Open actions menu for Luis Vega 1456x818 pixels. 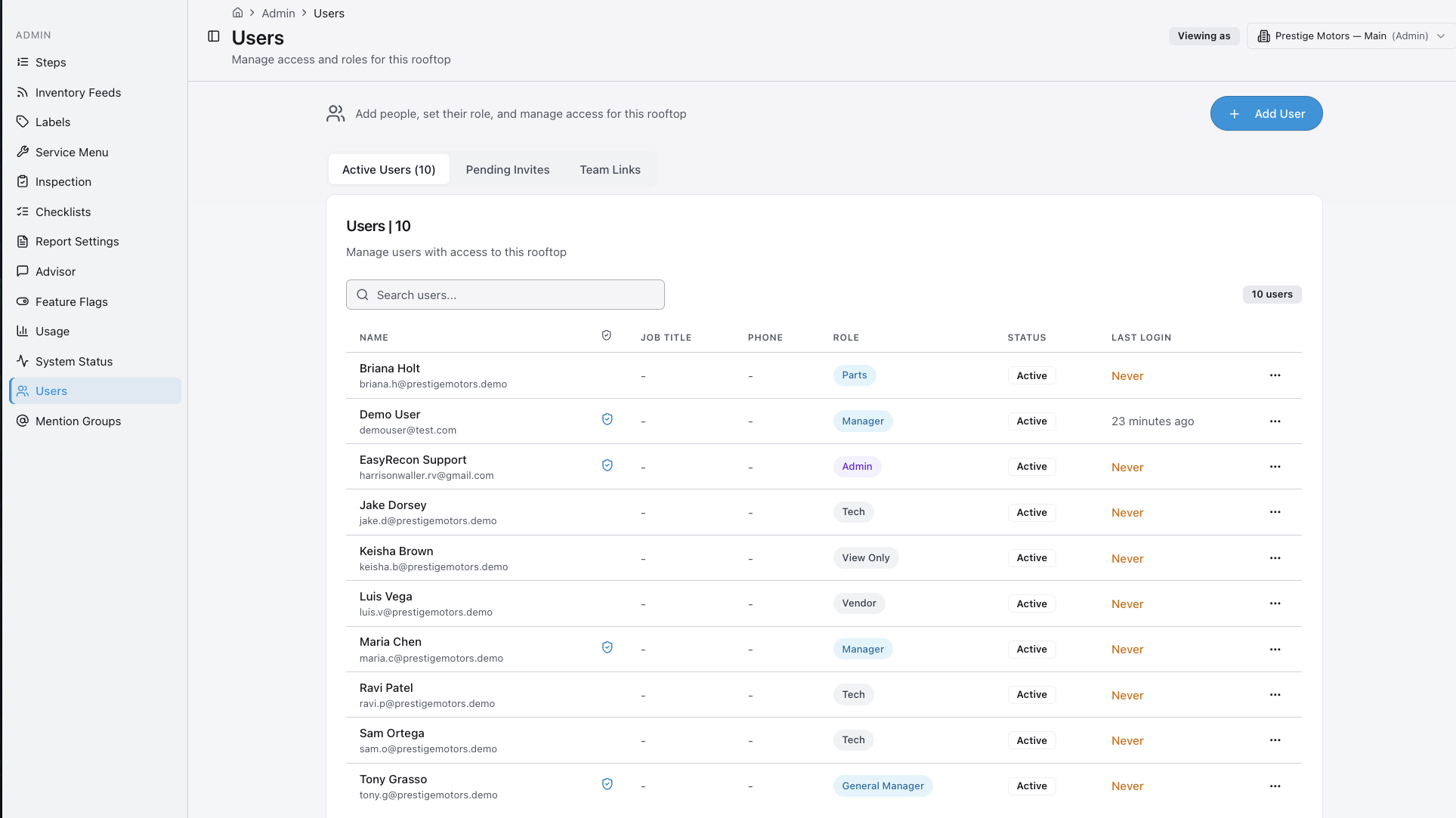click(1275, 603)
